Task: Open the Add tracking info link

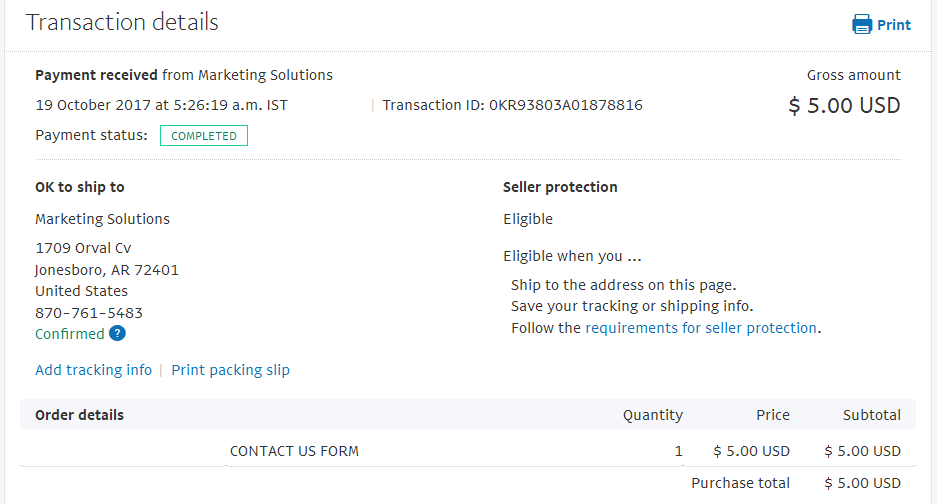Action: pyautogui.click(x=94, y=370)
